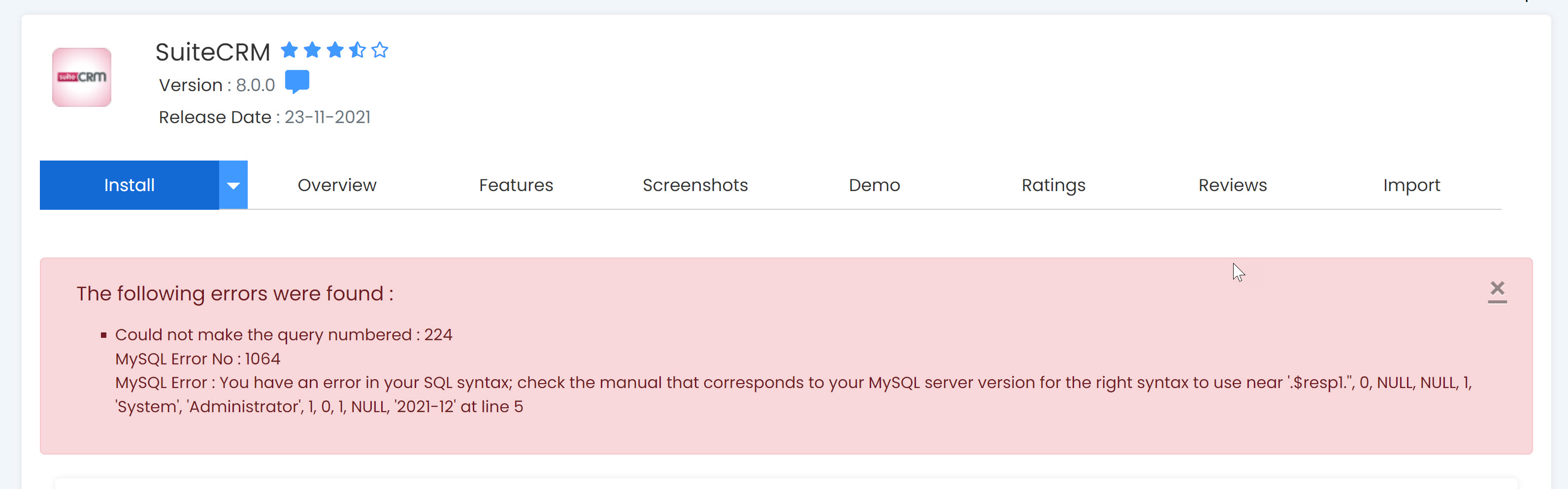The image size is (1568, 489).
Task: Click the version number 8.0.0
Action: tap(256, 85)
